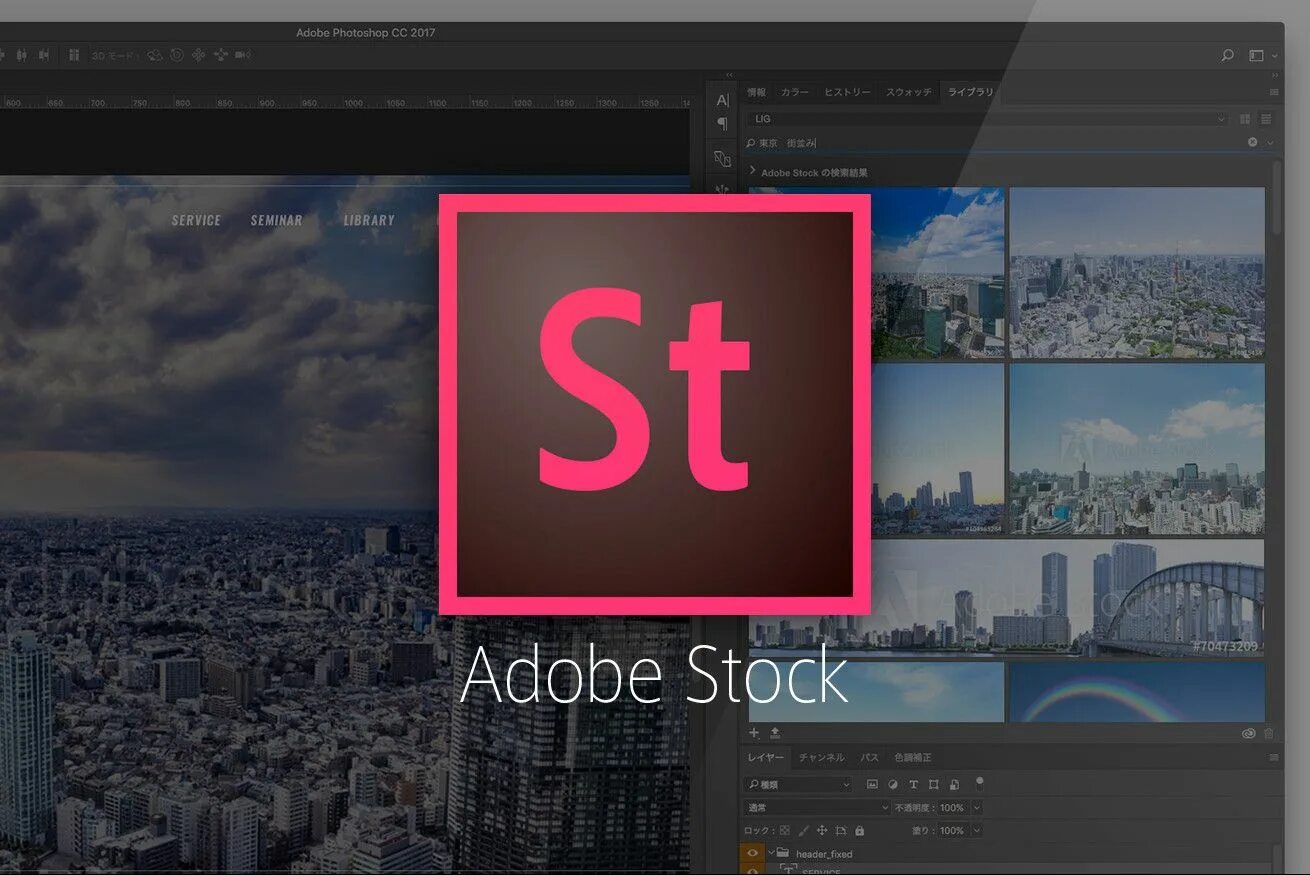The width and height of the screenshot is (1310, 875).
Task: Click the trash icon in the Libraries panel
Action: (x=1269, y=734)
